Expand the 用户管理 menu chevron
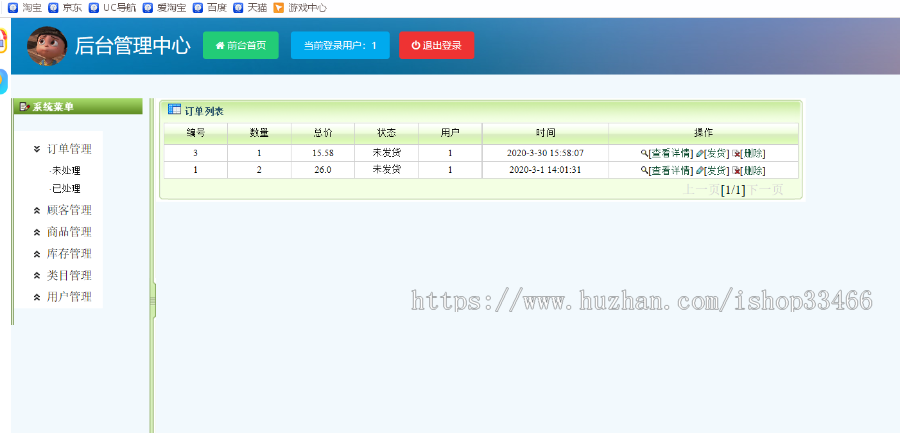 (x=37, y=297)
